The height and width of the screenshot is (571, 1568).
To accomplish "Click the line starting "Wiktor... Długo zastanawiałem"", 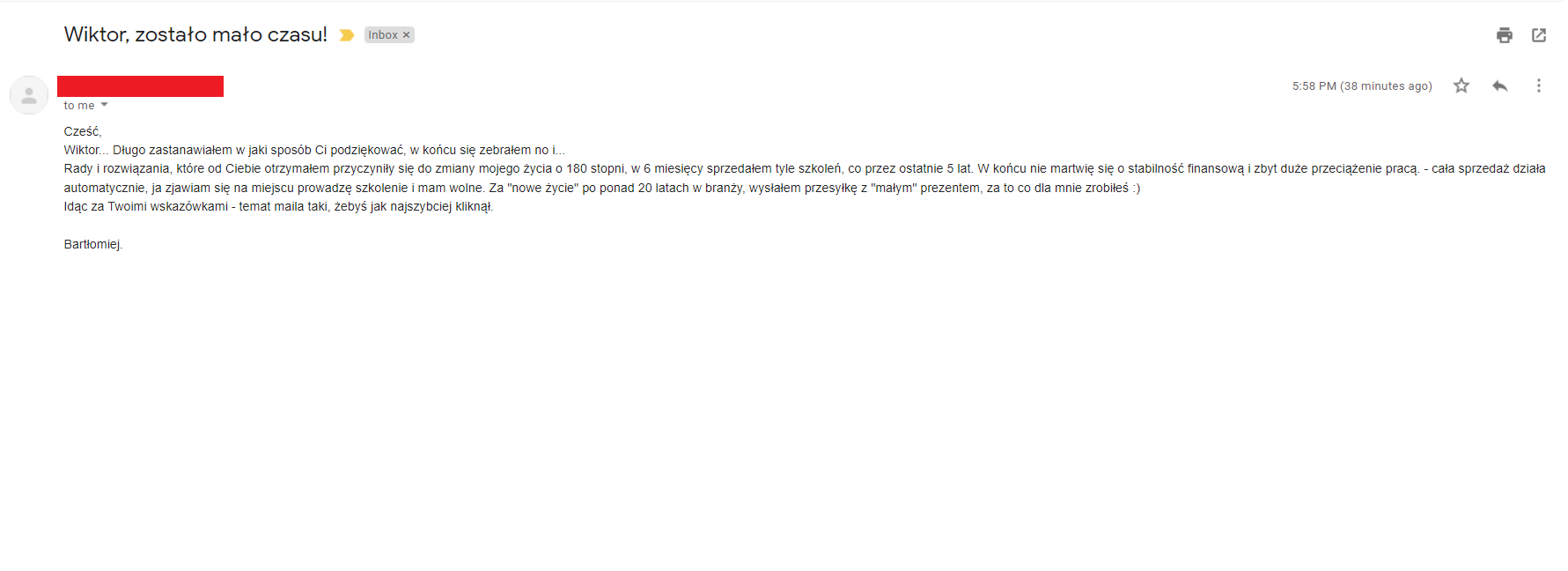I will pyautogui.click(x=314, y=150).
